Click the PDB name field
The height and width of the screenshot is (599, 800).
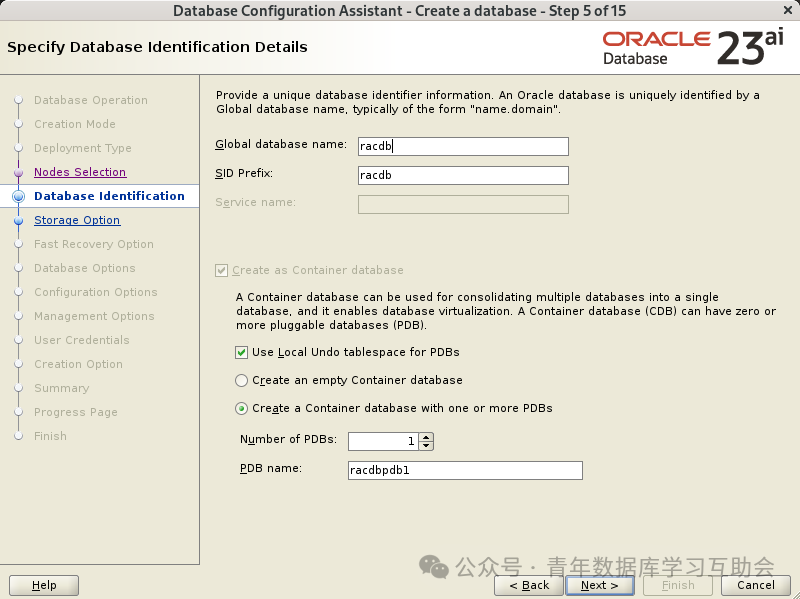click(465, 470)
